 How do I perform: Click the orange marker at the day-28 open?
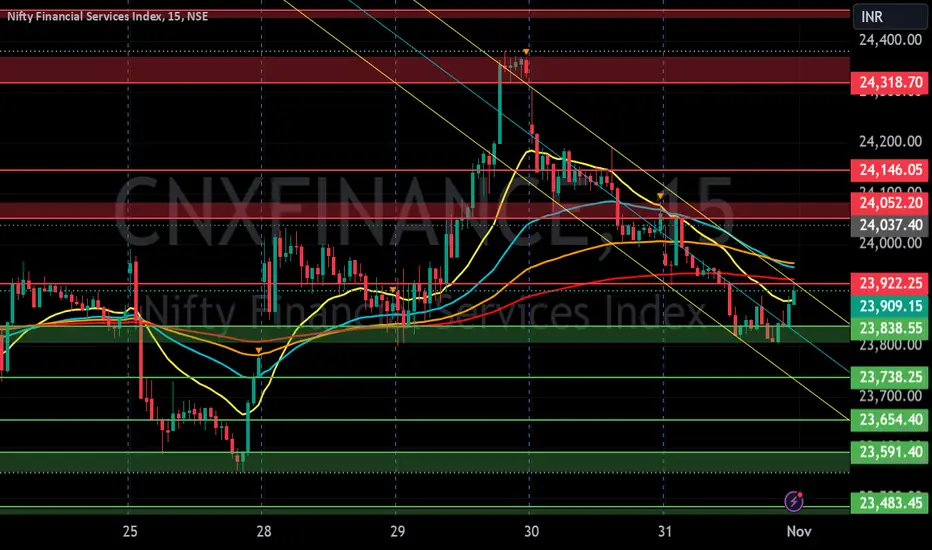[x=259, y=351]
